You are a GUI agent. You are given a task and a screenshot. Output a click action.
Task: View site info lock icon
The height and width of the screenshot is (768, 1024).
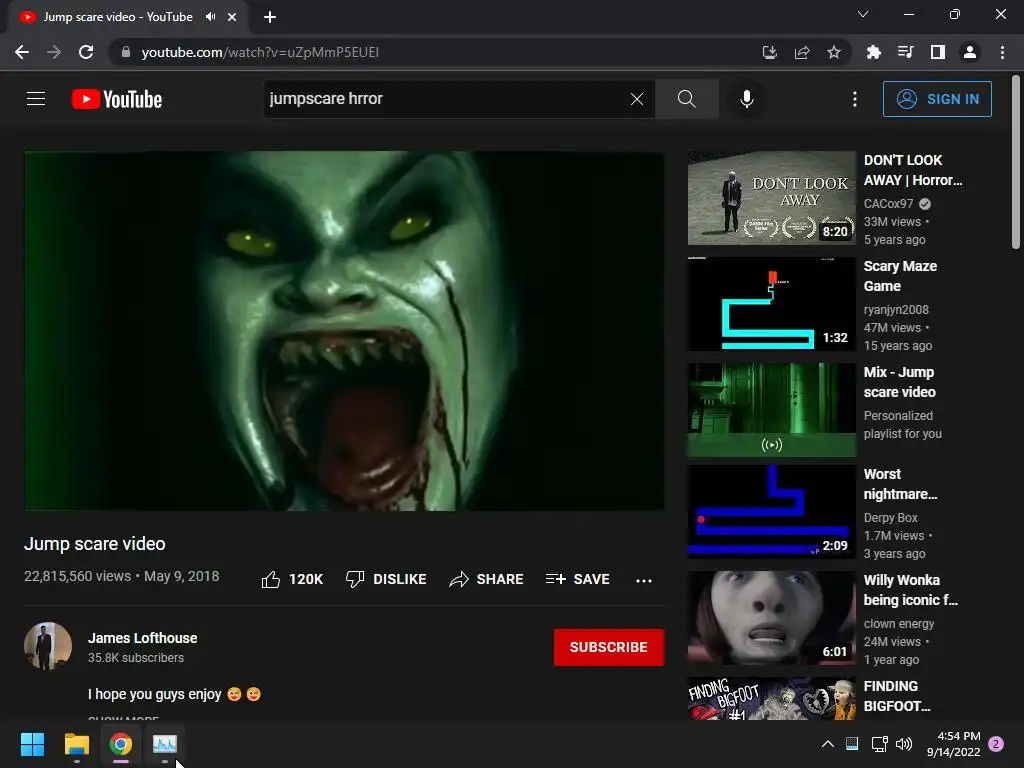pos(125,52)
